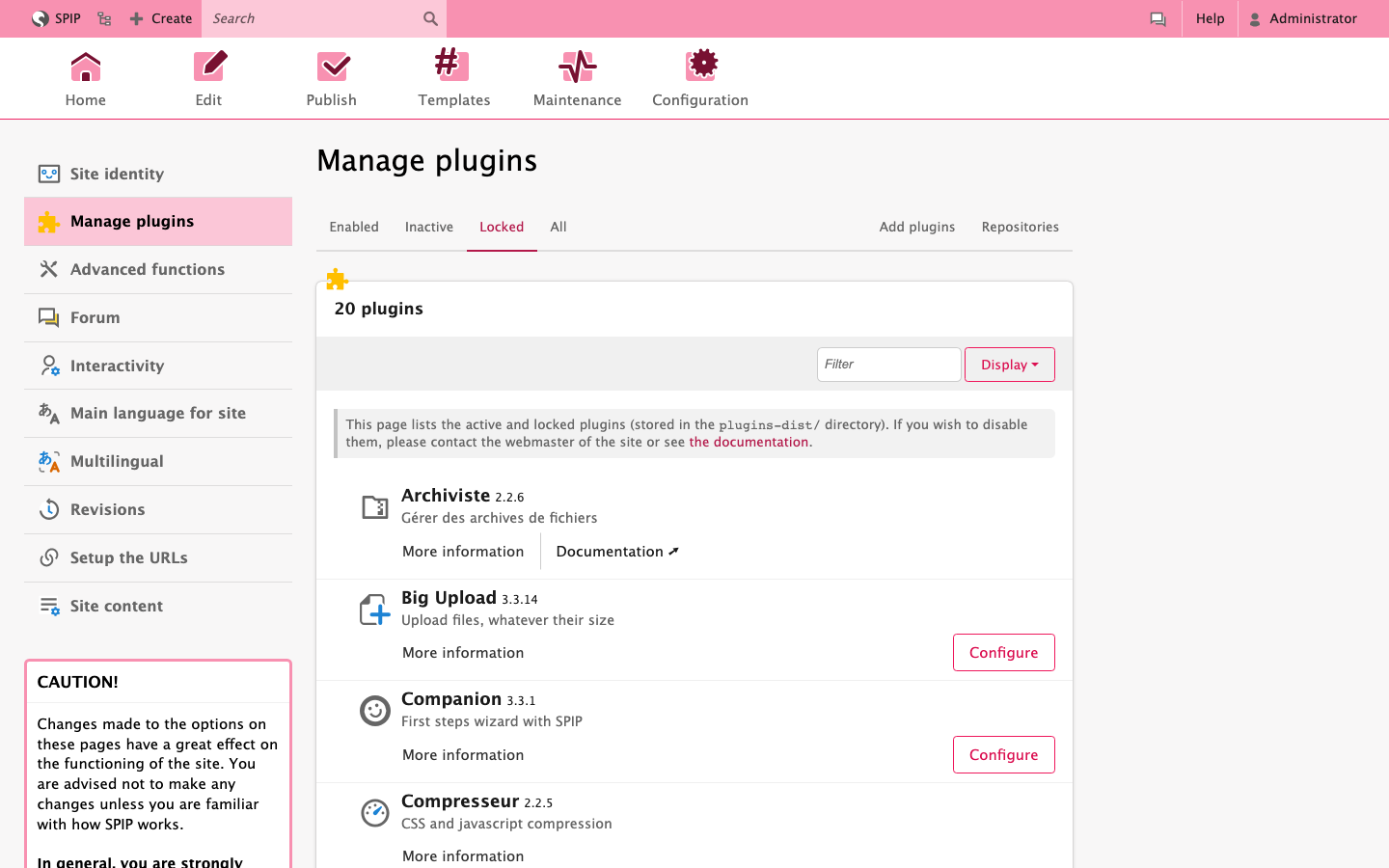Switch to the Inactive tab

429,227
